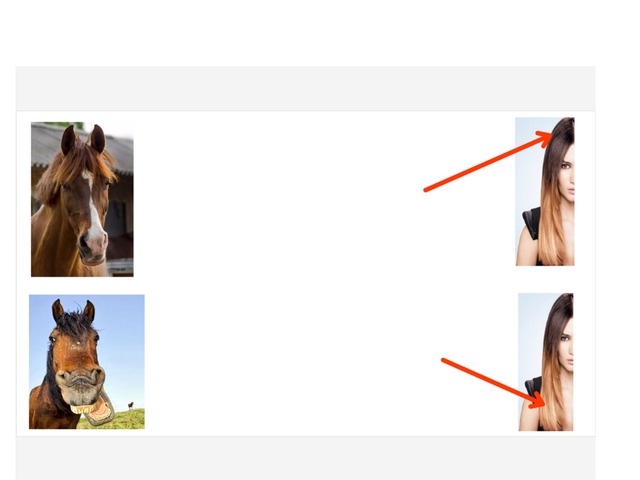Click the black top on the upper woman's shoulder
The image size is (640, 480).
531,222
